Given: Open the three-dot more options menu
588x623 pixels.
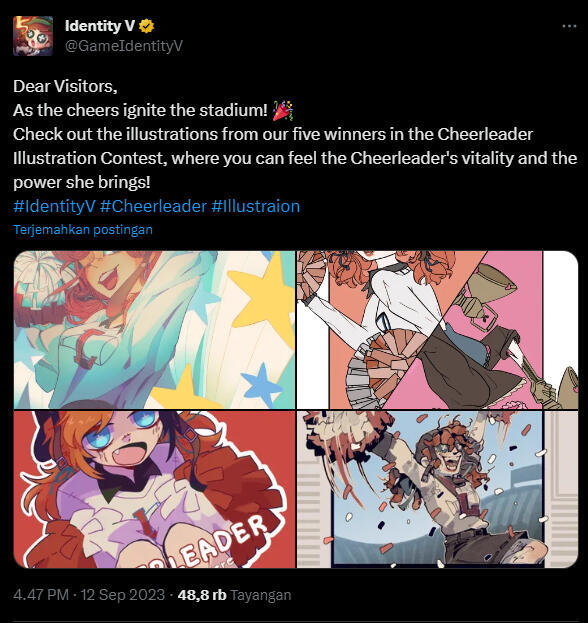Looking at the screenshot, I should click(569, 26).
